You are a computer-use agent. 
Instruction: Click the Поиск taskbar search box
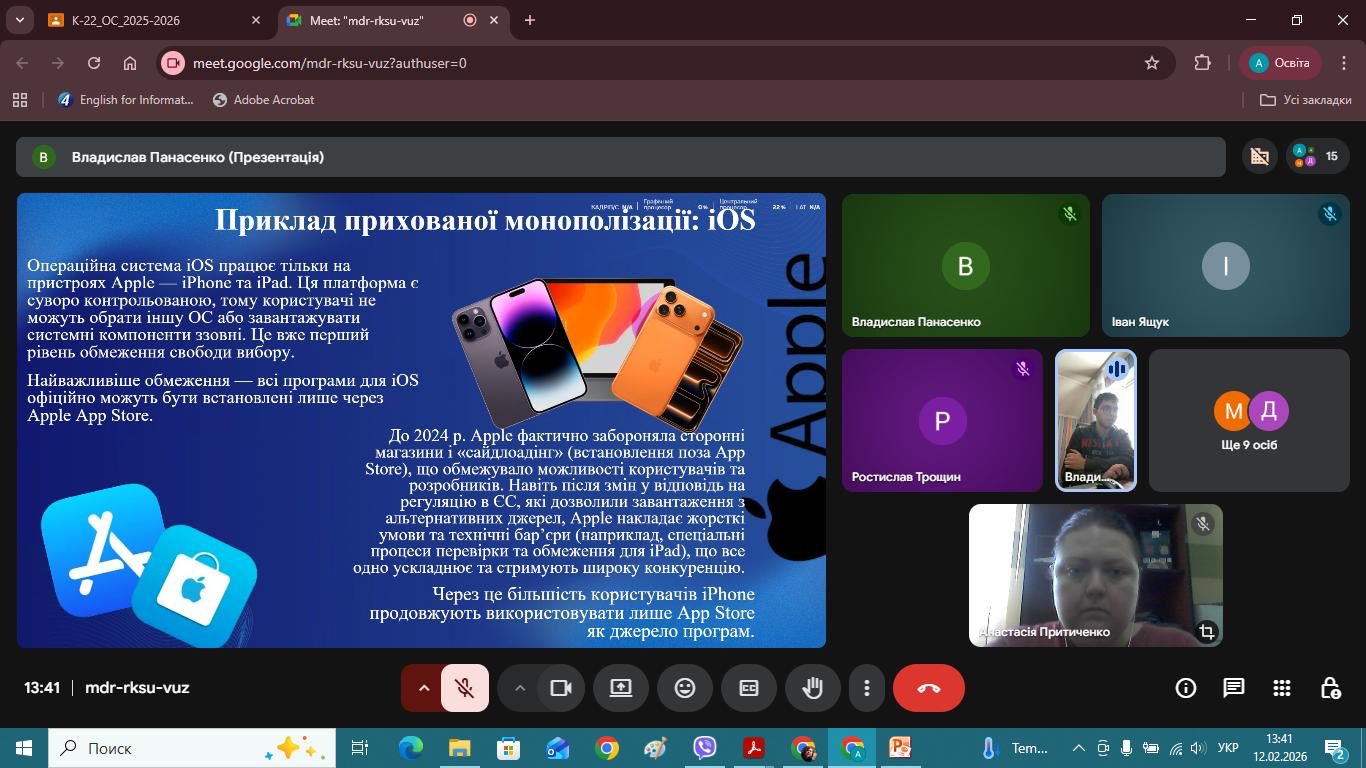click(192, 748)
